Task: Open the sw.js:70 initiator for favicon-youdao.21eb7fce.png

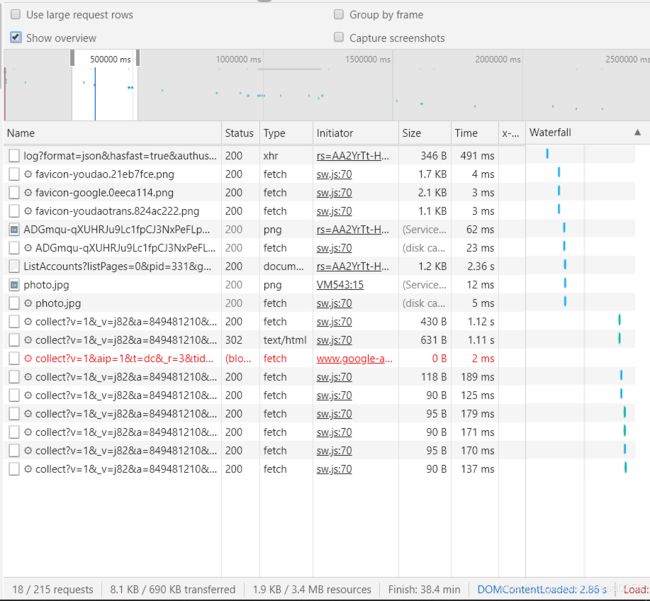Action: (334, 174)
